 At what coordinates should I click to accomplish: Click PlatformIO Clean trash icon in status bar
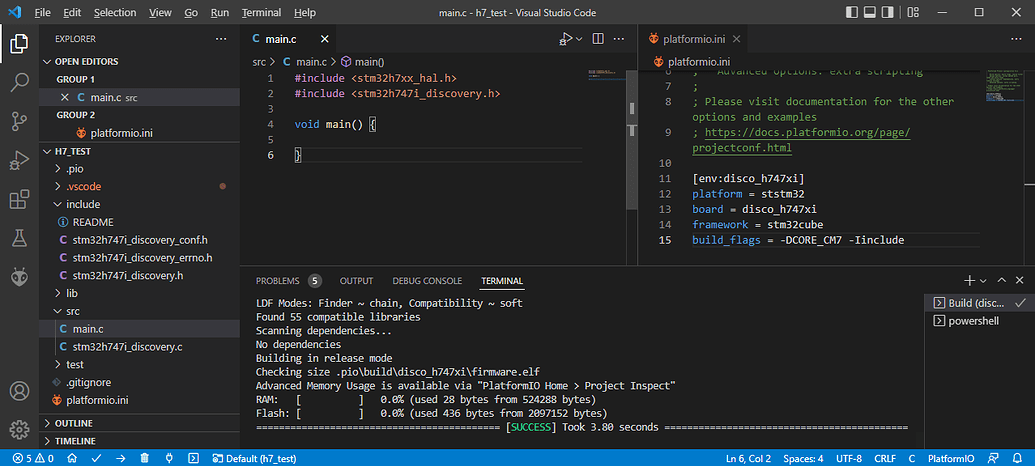coord(144,458)
